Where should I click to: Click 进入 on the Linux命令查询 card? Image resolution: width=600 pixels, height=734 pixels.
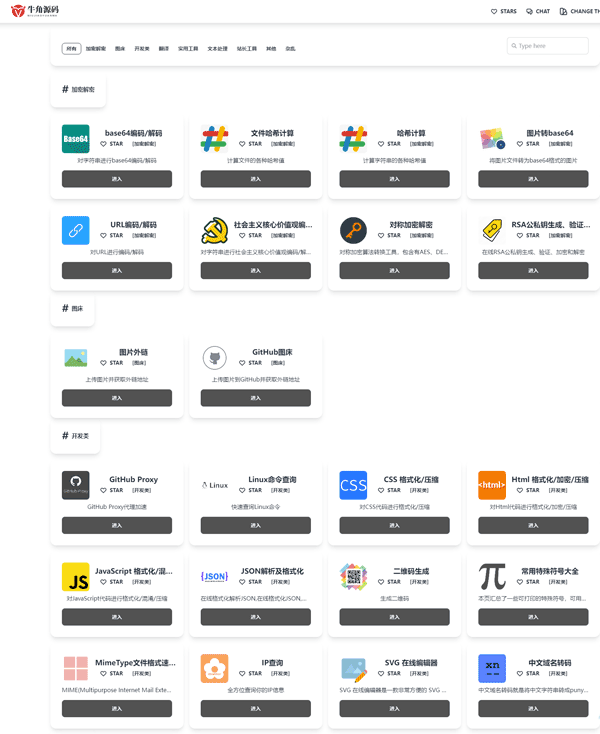point(256,525)
